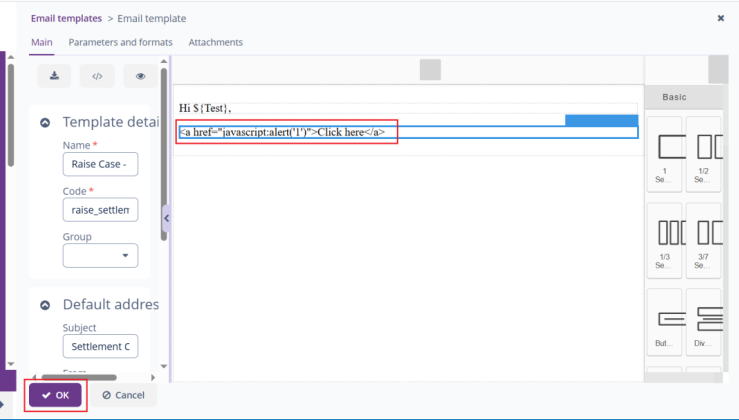This screenshot has width=739, height=420.
Task: Click the Email templates breadcrumb link
Action: point(66,18)
